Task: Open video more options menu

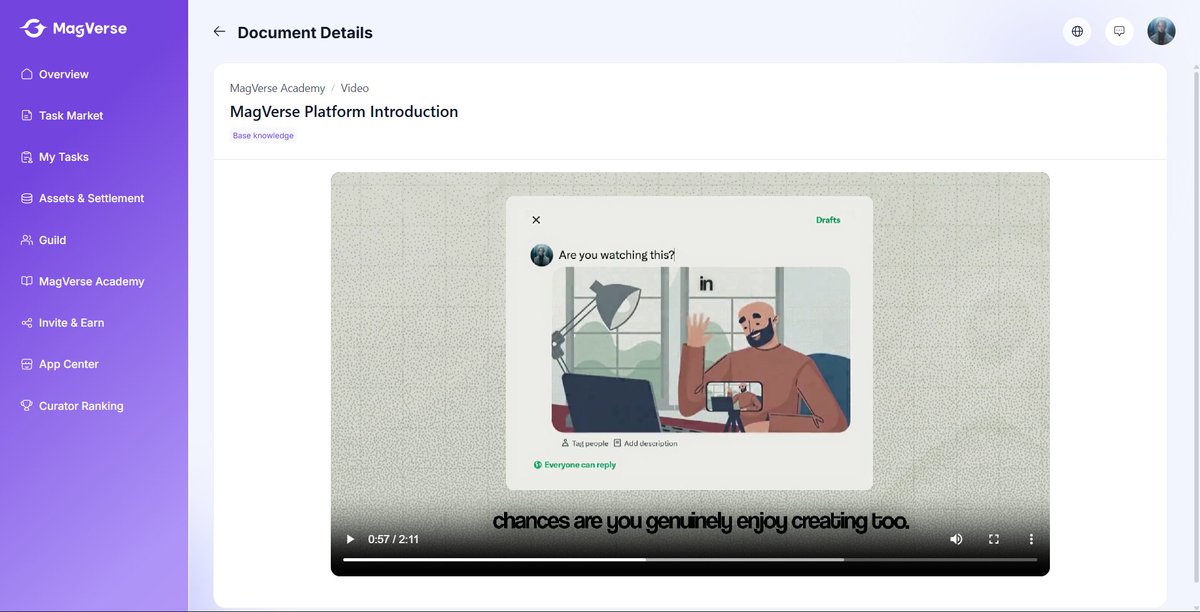Action: (x=1031, y=539)
